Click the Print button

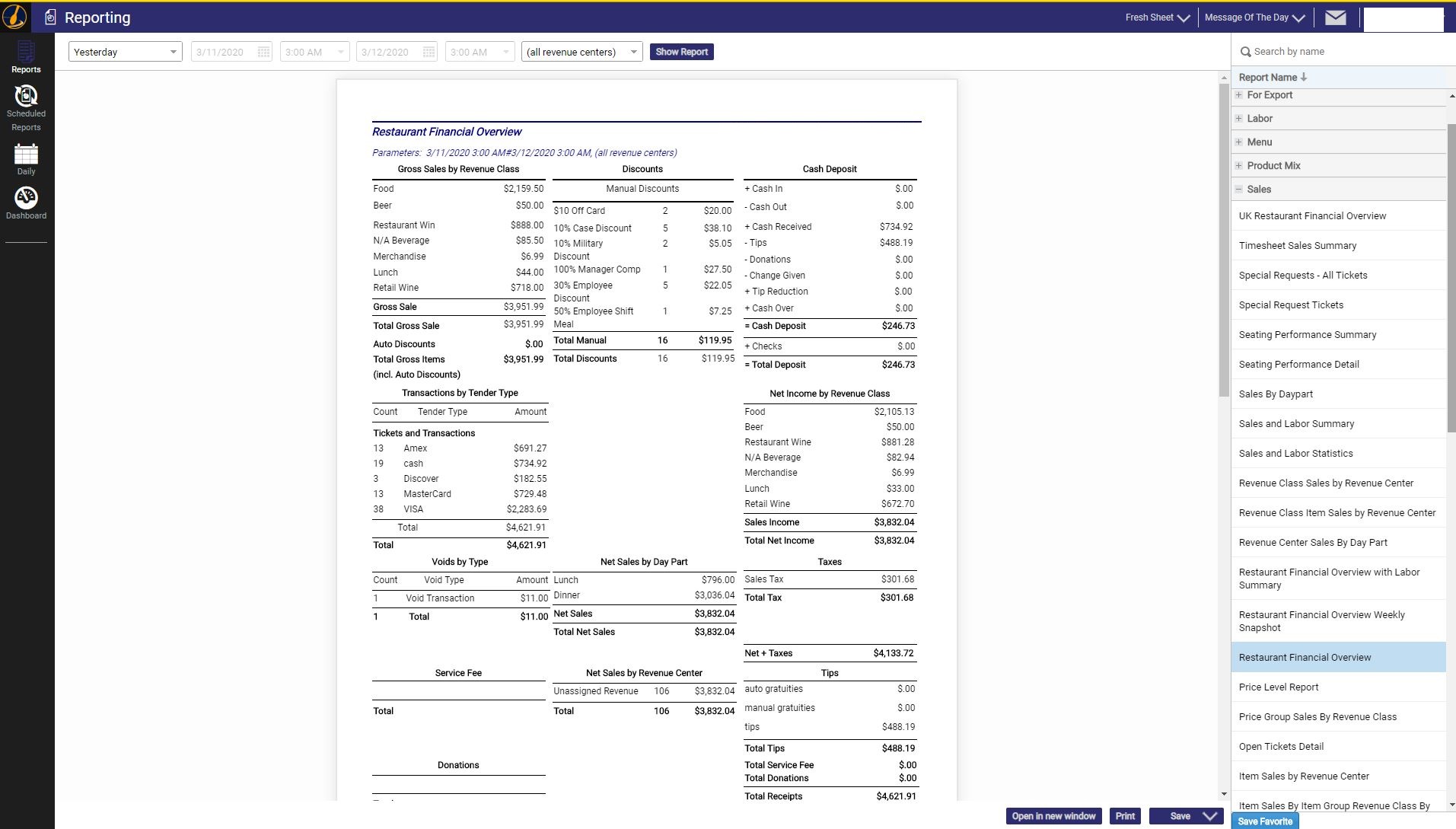[x=1125, y=816]
